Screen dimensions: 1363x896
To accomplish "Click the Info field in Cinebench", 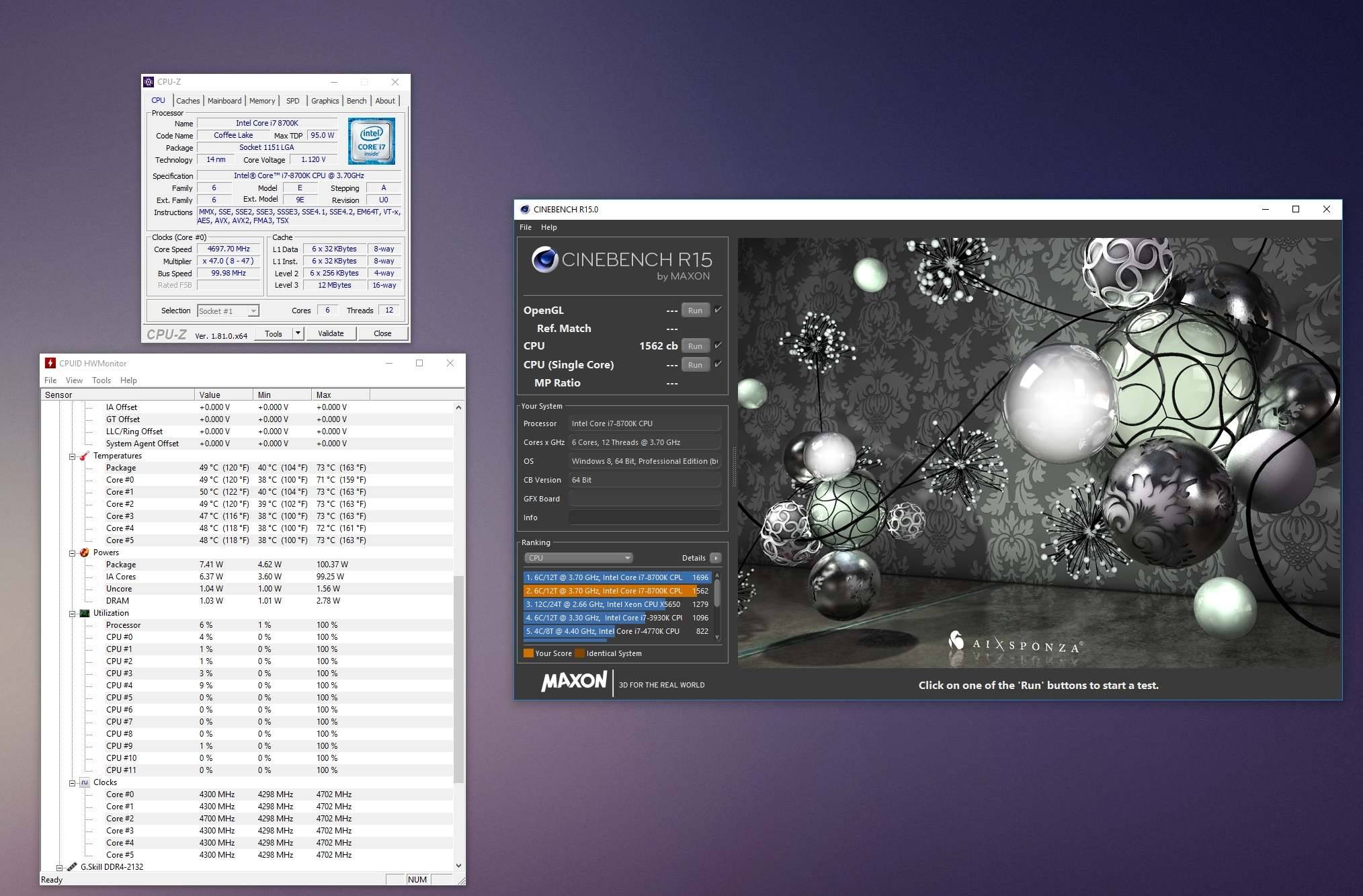I will tap(645, 518).
